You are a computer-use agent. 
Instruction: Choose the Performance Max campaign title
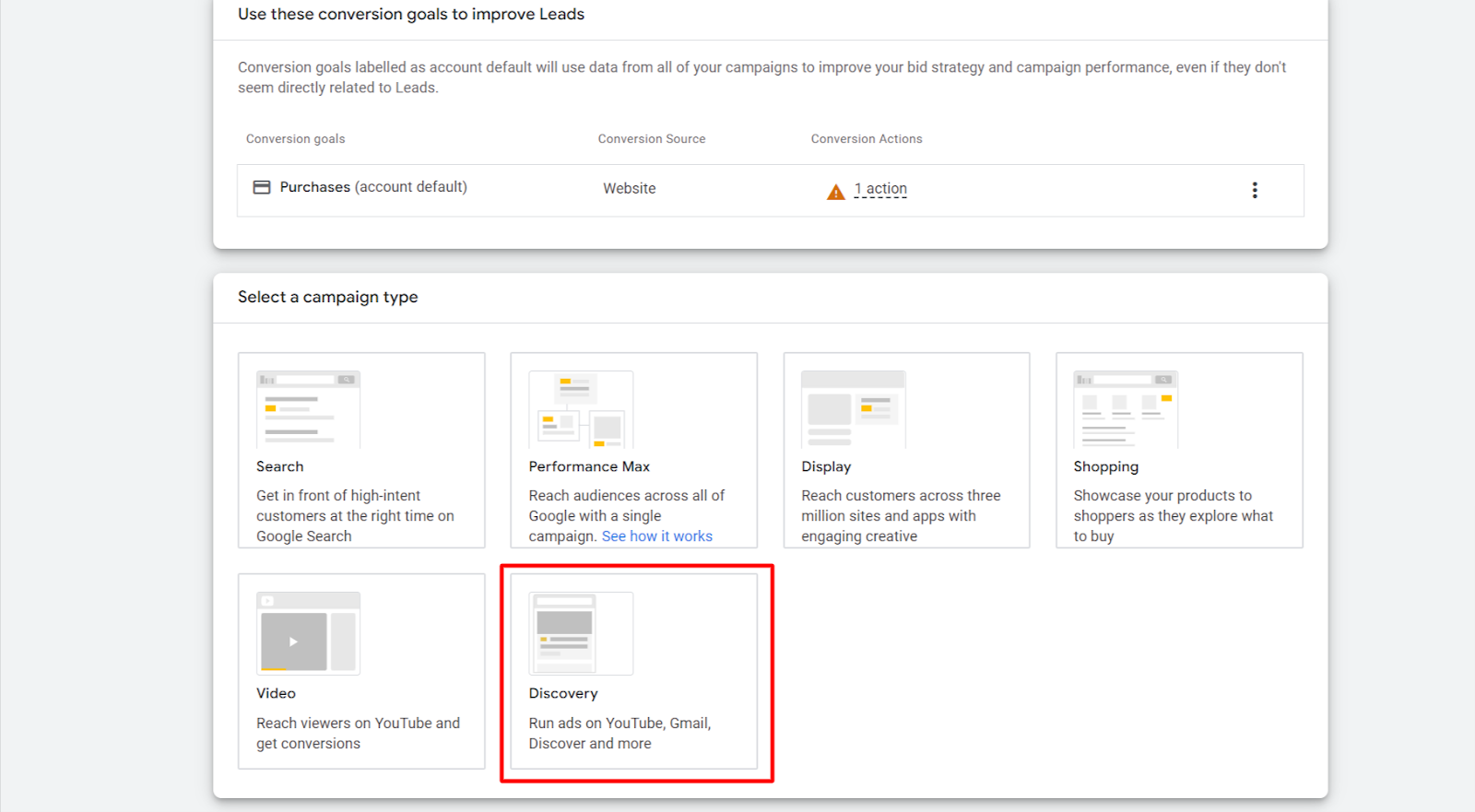click(589, 466)
